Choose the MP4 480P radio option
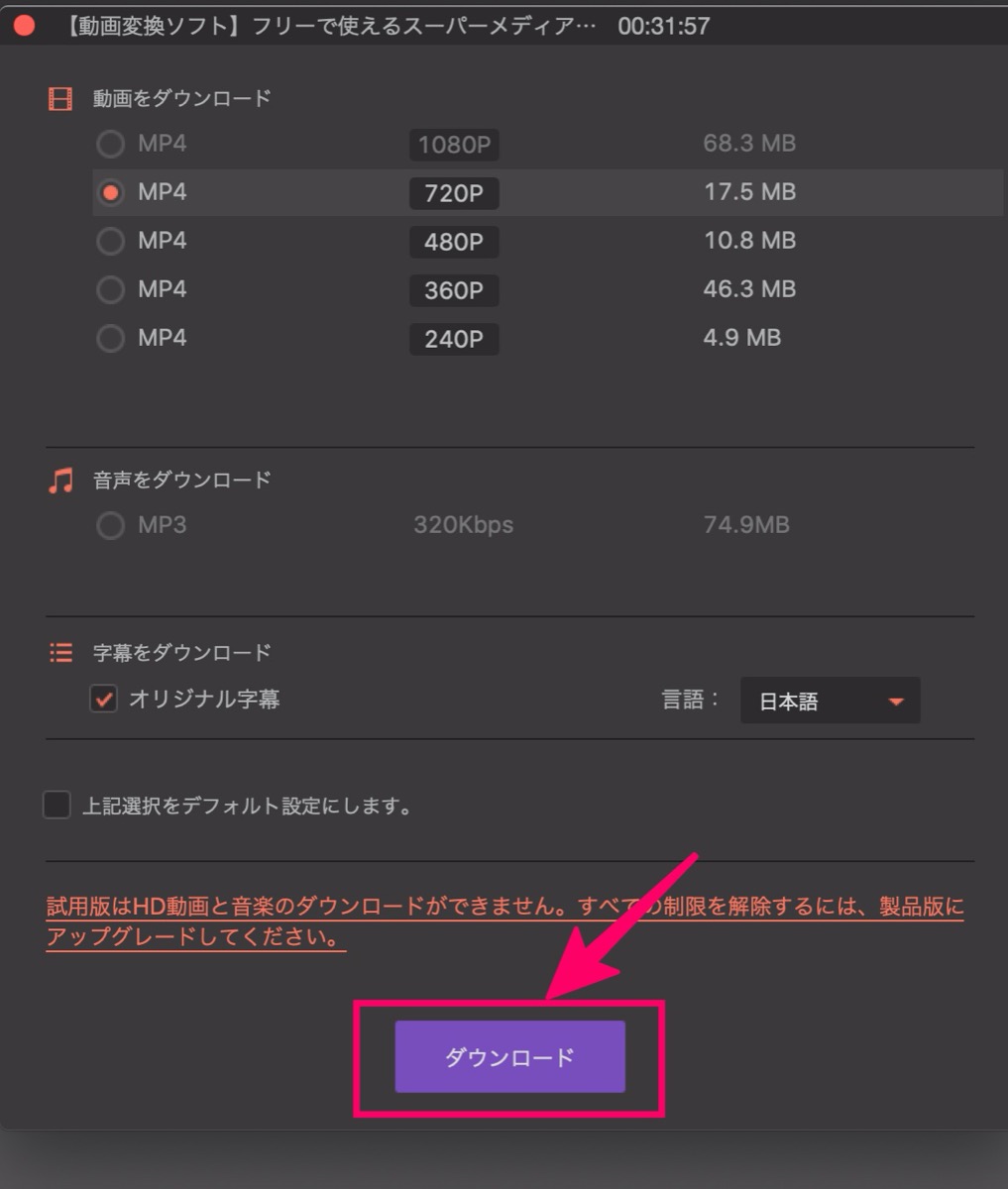Image resolution: width=1008 pixels, height=1189 pixels. [x=110, y=241]
